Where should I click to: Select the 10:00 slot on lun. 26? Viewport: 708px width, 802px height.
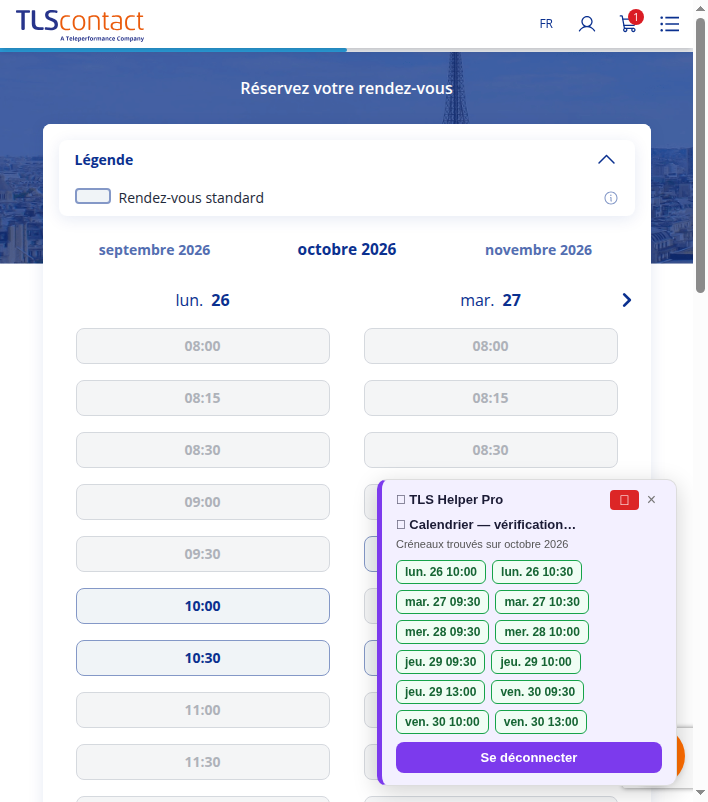click(x=203, y=606)
